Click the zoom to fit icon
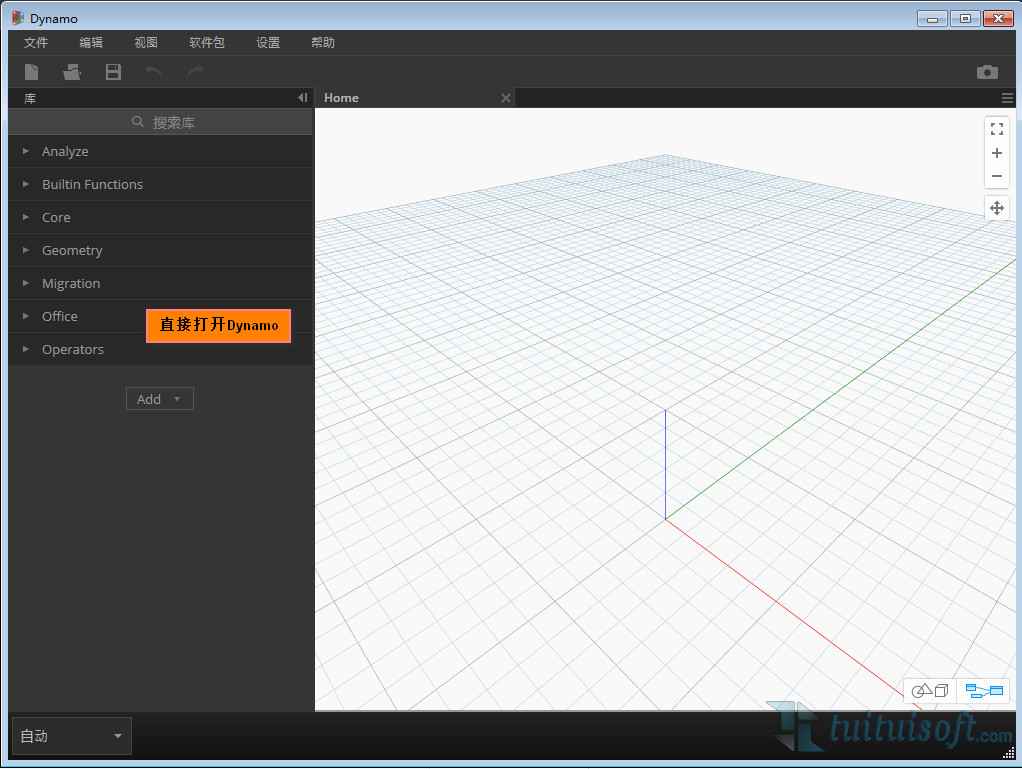Screen dimensions: 1022x769 996,128
